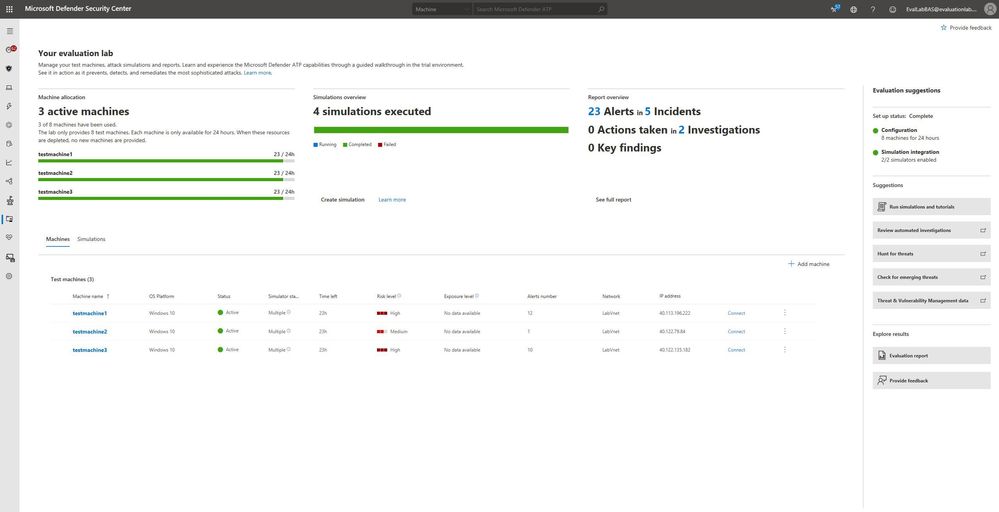Sort by Alerts number column header
This screenshot has height=512, width=999.
(x=542, y=296)
